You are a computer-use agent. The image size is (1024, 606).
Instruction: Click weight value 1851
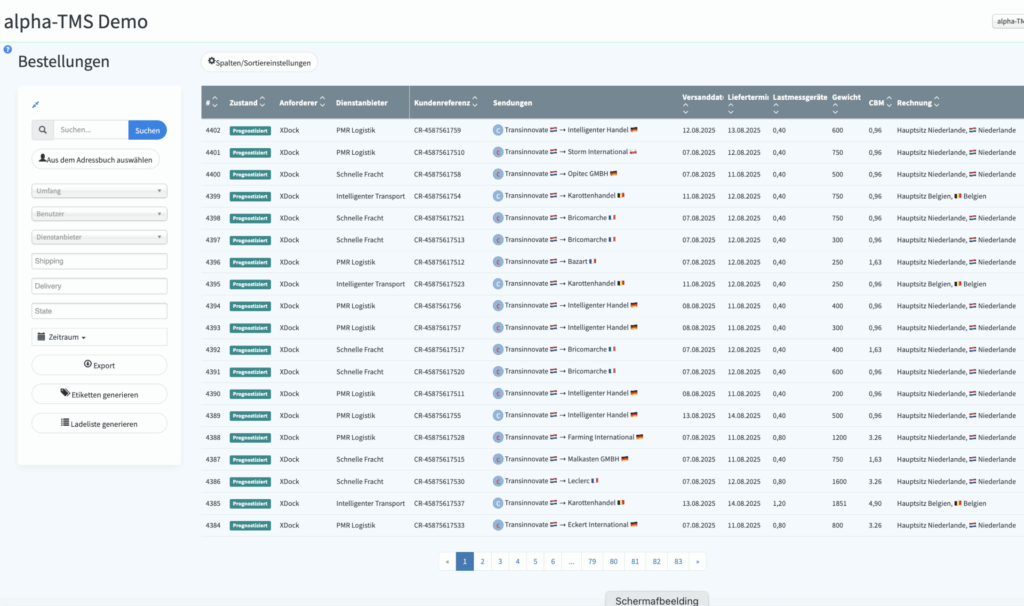839,503
